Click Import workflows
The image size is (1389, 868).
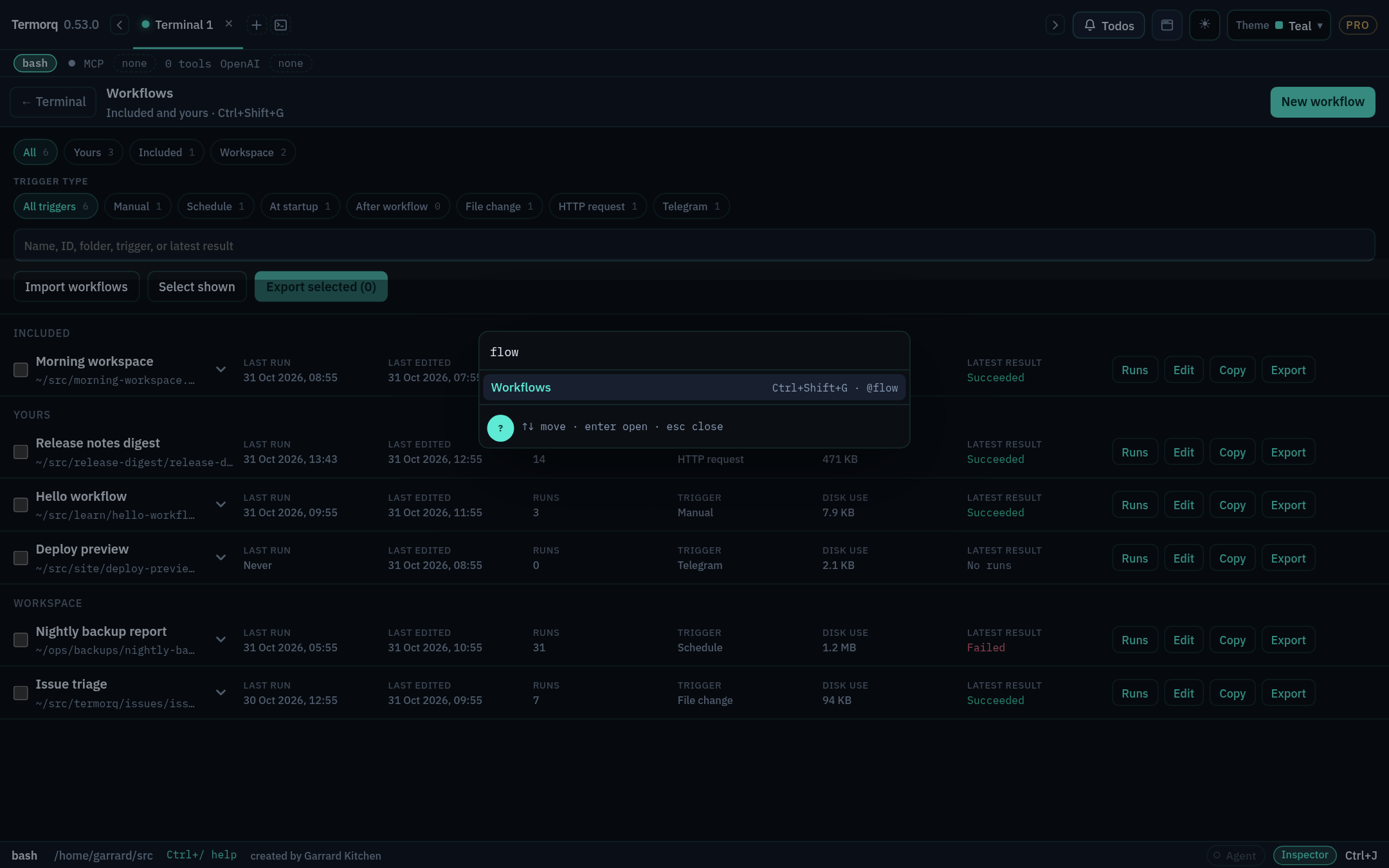[x=77, y=287]
